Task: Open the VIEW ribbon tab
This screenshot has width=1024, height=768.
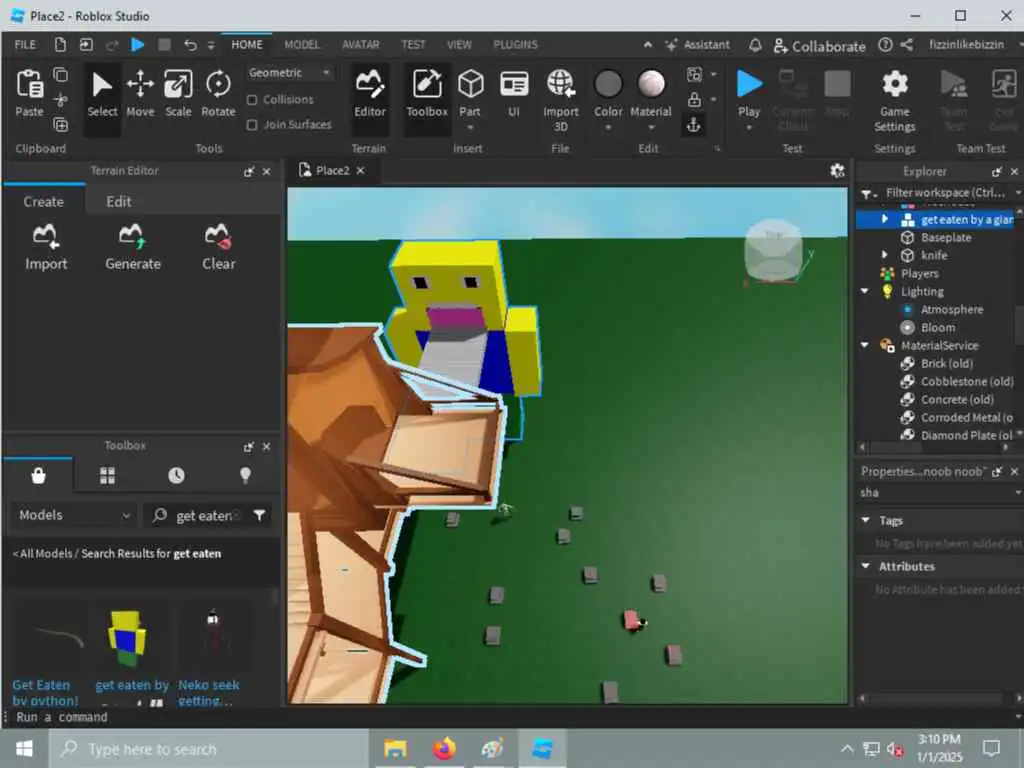Action: click(x=459, y=44)
